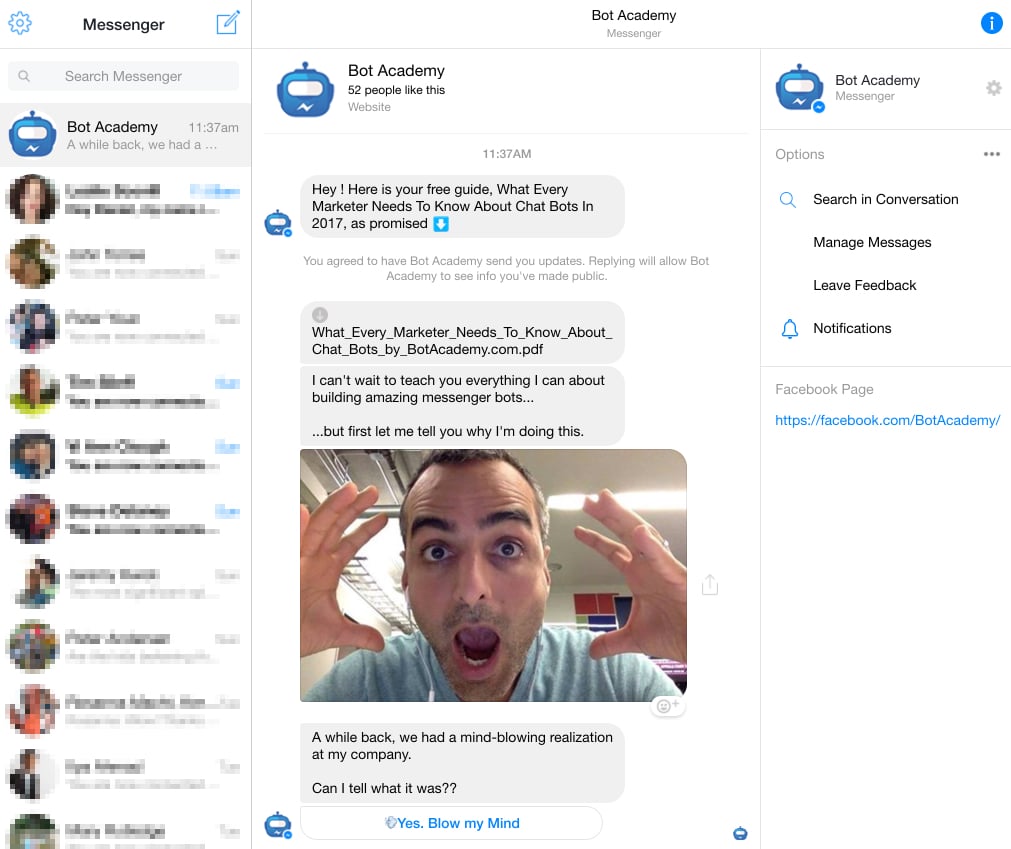Compose a new message icon
Image resolution: width=1011 pixels, height=849 pixels.
228,23
